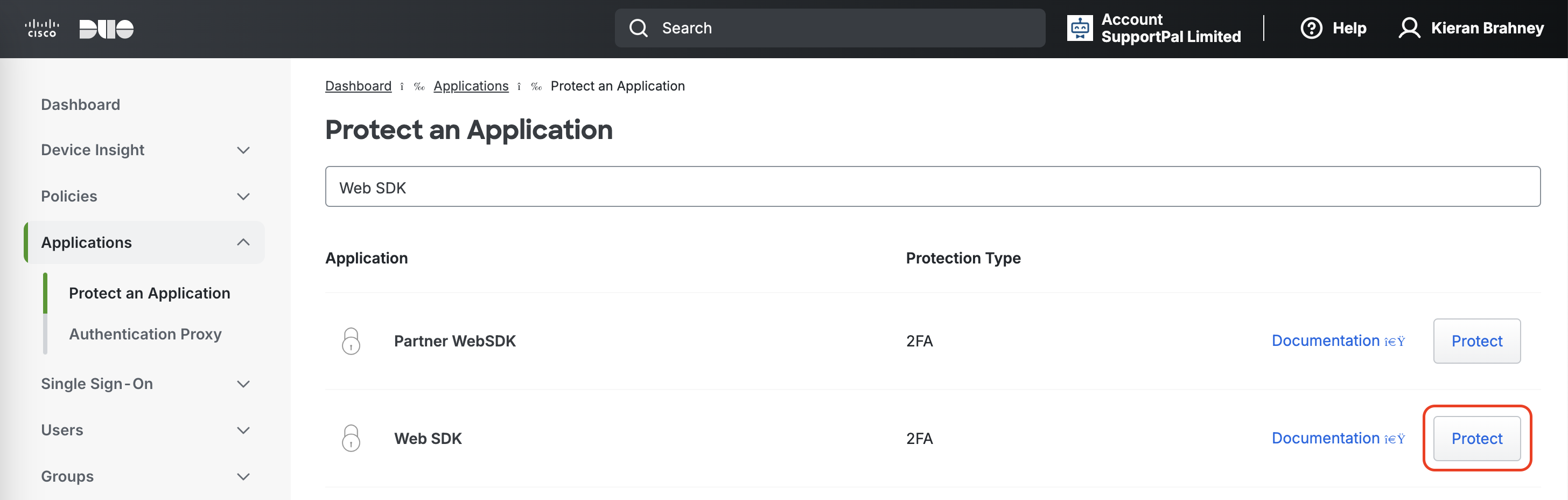Click the Duo logo in header
1568x500 pixels.
[107, 29]
